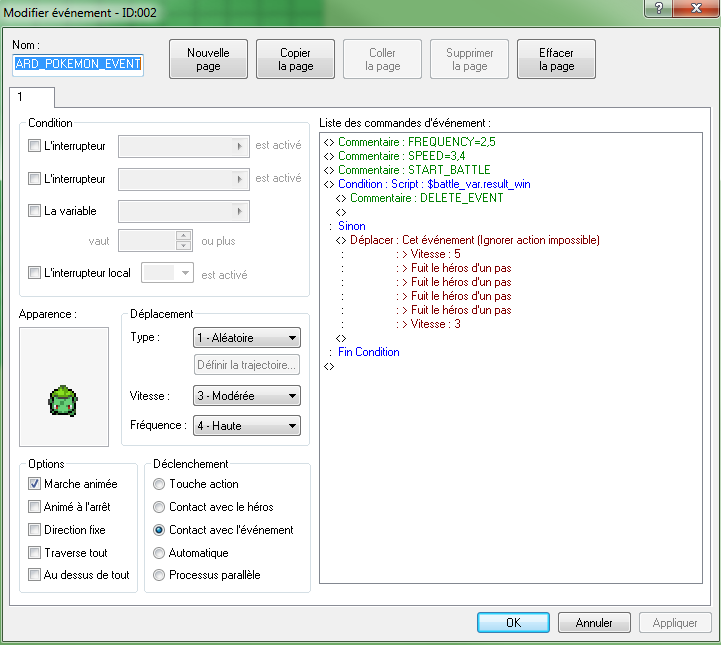Viewport: 721px width, 645px height.
Task: Select the first Fuit le héros d'un pas line
Action: coord(454,268)
